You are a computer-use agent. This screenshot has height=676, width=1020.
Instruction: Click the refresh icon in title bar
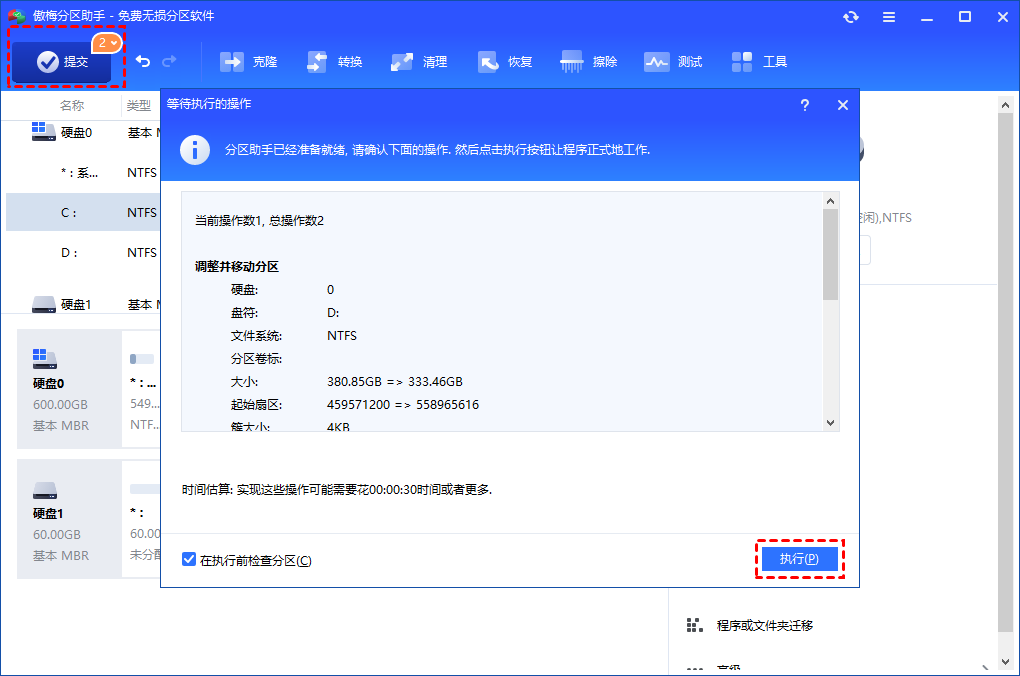pyautogui.click(x=851, y=16)
